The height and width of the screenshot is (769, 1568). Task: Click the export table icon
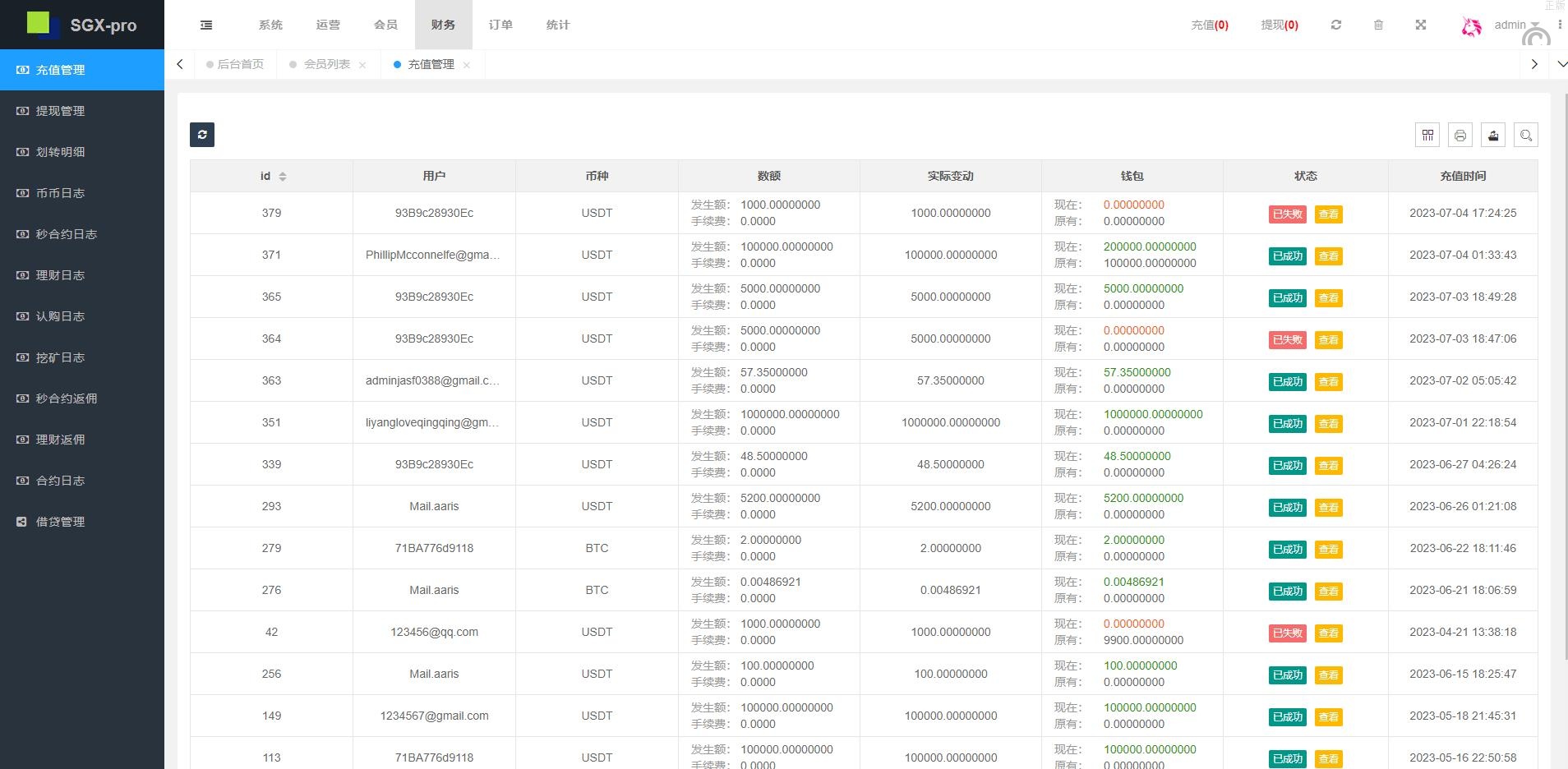point(1493,136)
